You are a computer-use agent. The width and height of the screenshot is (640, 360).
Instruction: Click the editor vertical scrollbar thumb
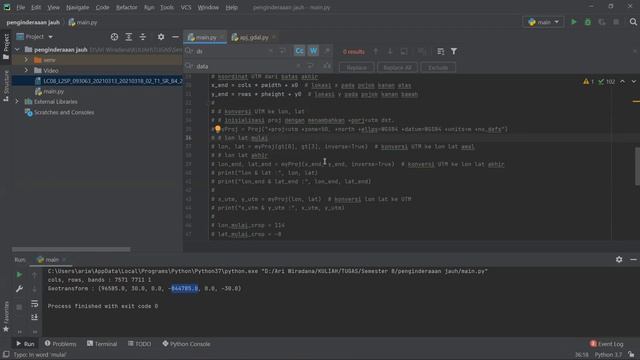tap(637, 166)
